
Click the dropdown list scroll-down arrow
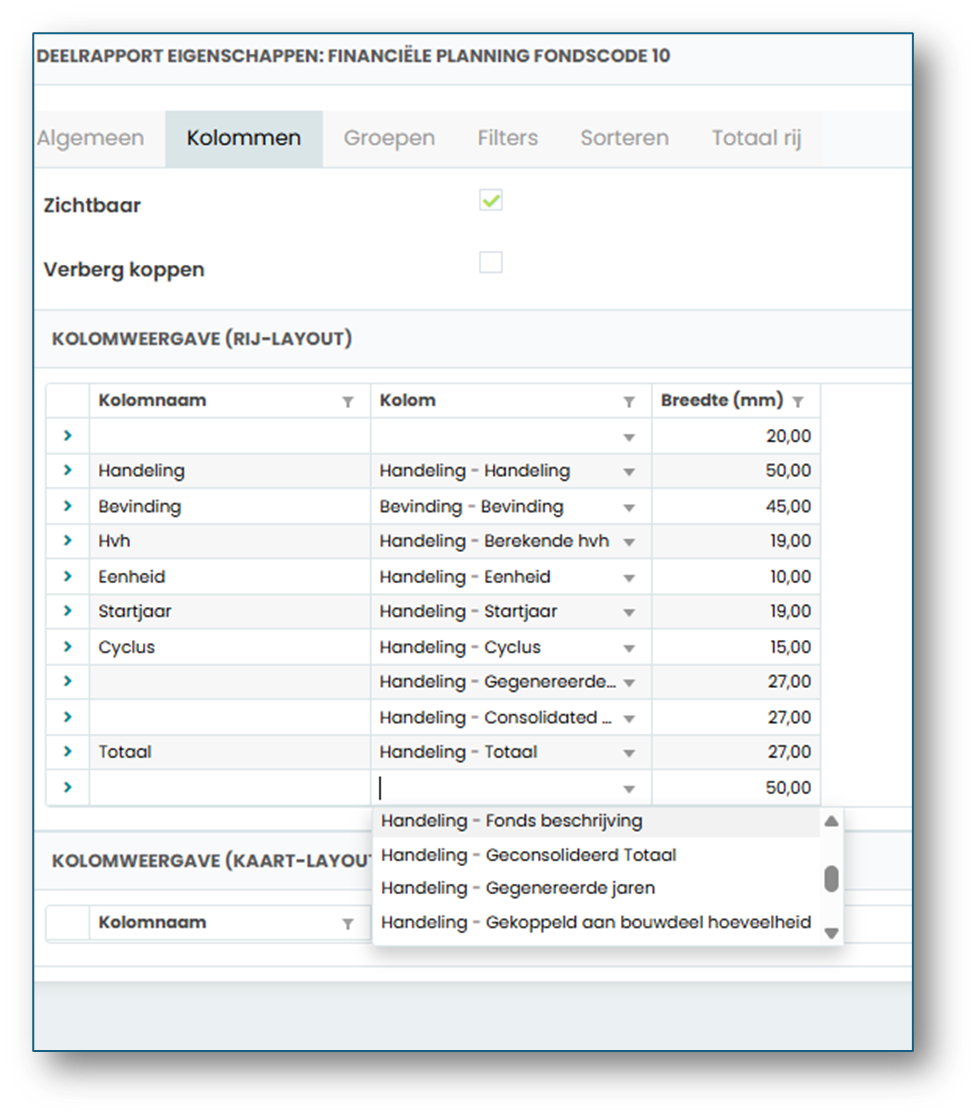pyautogui.click(x=831, y=933)
